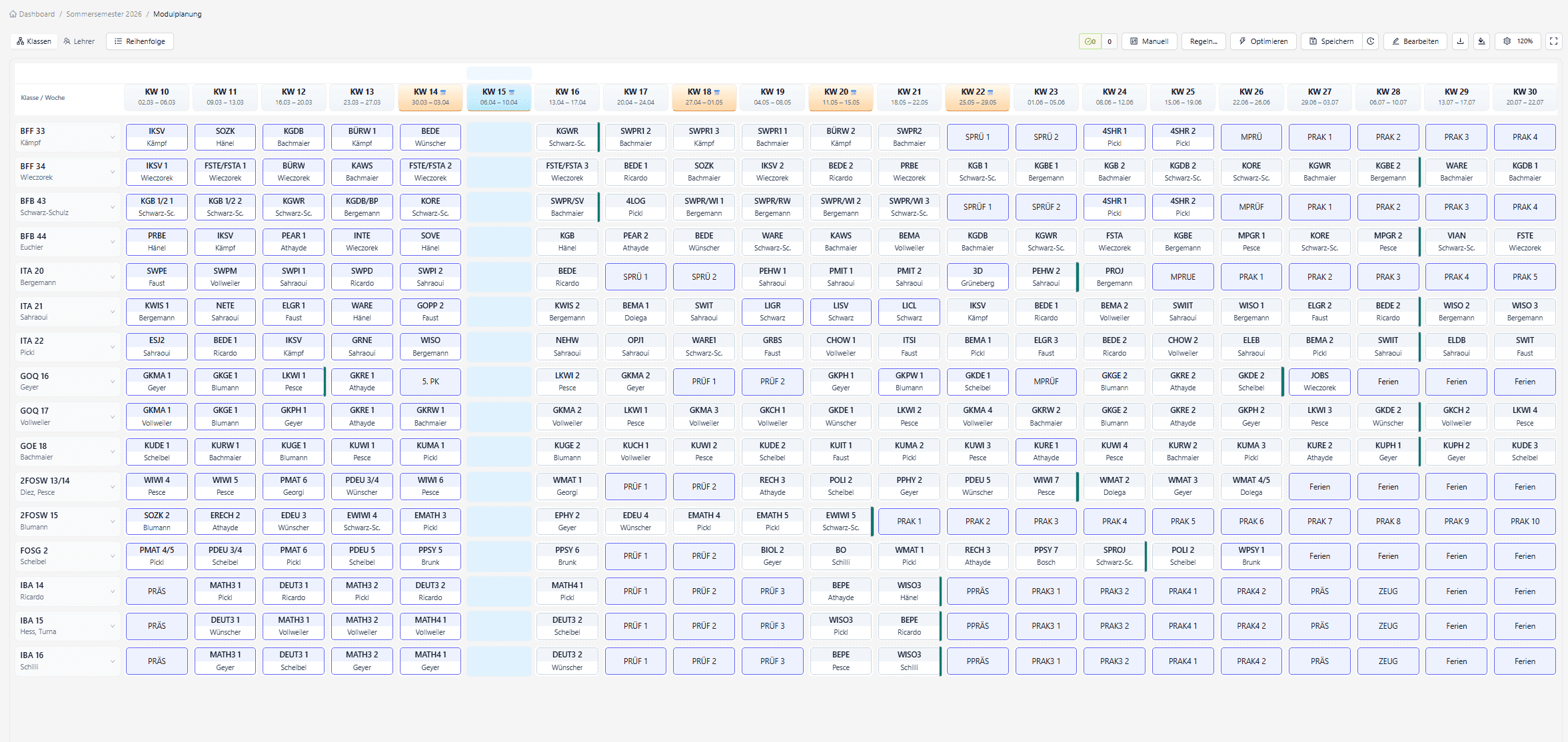Image resolution: width=1568 pixels, height=742 pixels.
Task: Click the home icon in the breadcrumb
Action: point(12,13)
